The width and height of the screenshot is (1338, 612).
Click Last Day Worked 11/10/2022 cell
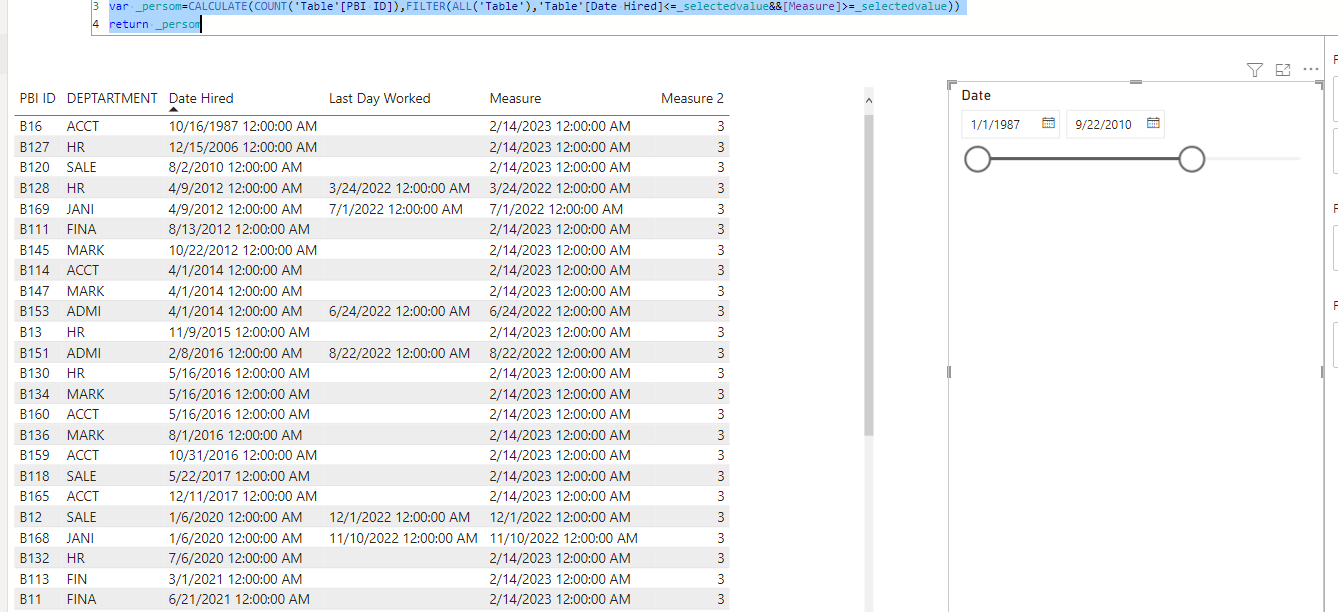(x=403, y=538)
